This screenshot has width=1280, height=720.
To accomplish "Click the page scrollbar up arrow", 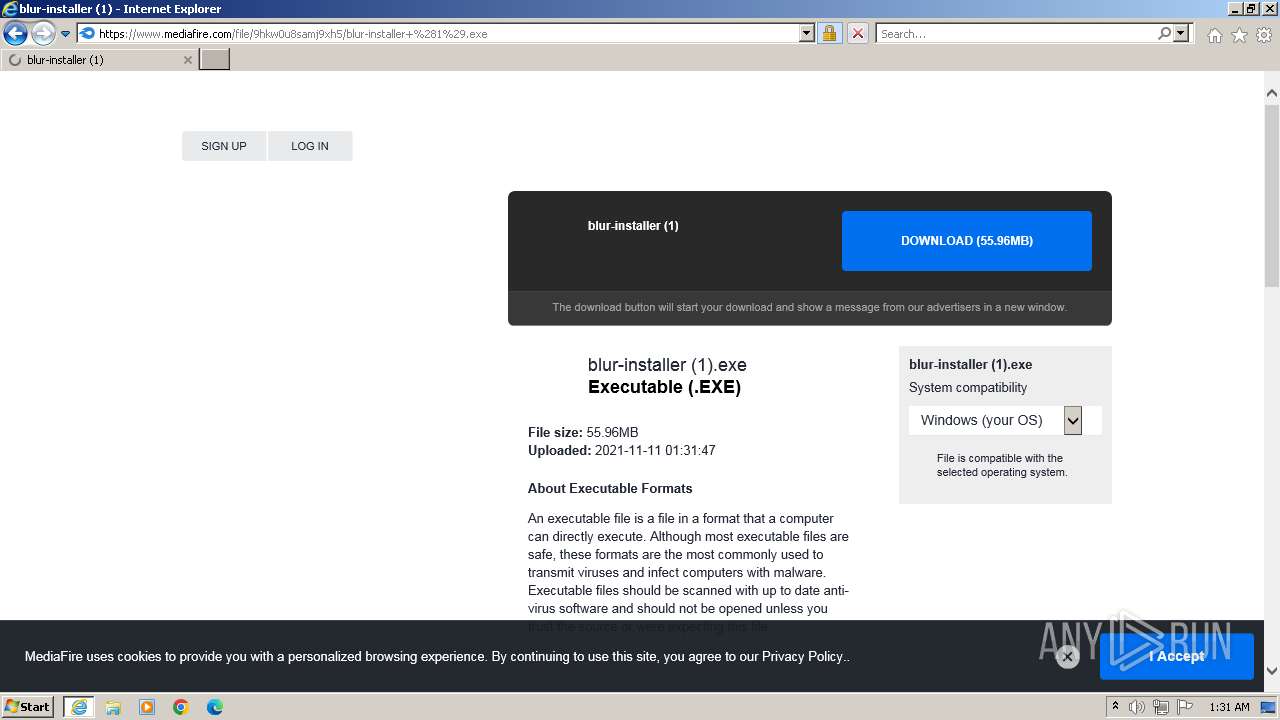I will pos(1272,93).
